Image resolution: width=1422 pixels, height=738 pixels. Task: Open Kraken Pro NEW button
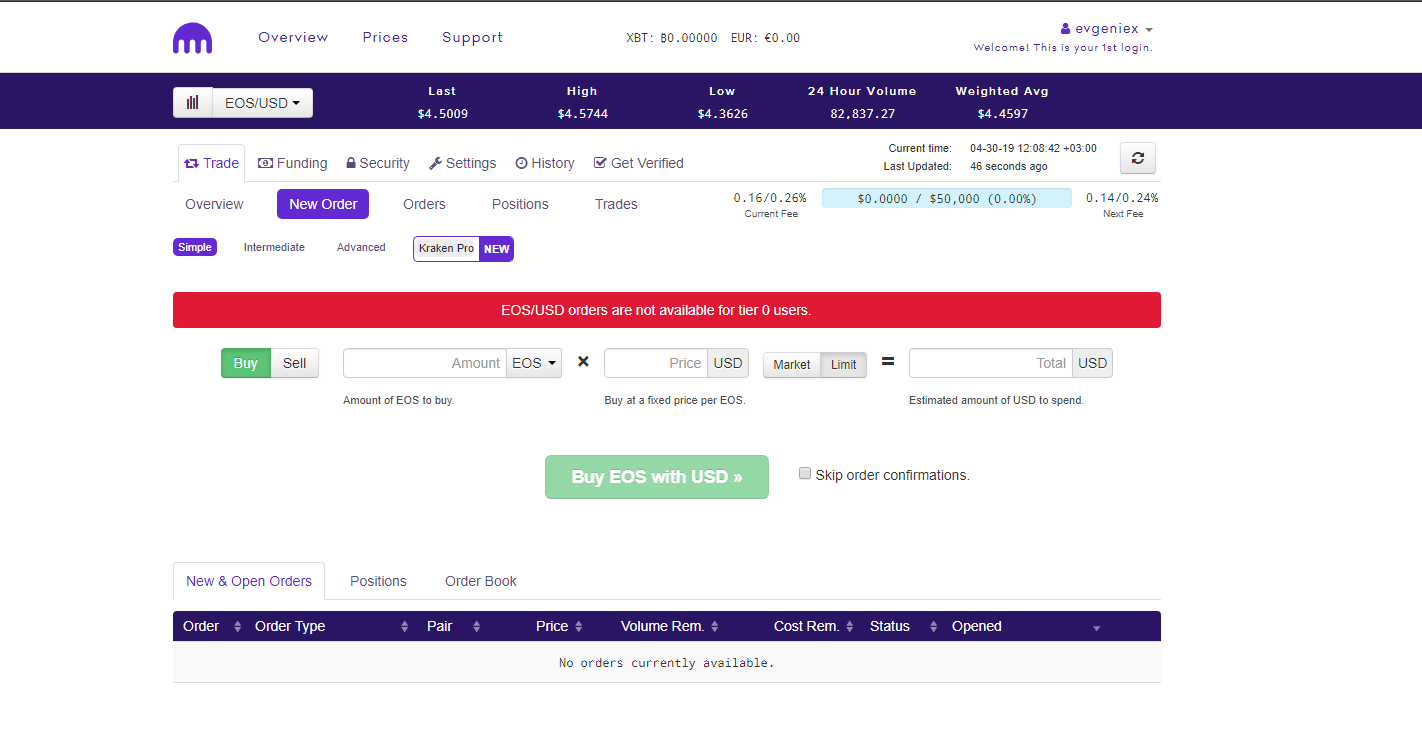[463, 249]
